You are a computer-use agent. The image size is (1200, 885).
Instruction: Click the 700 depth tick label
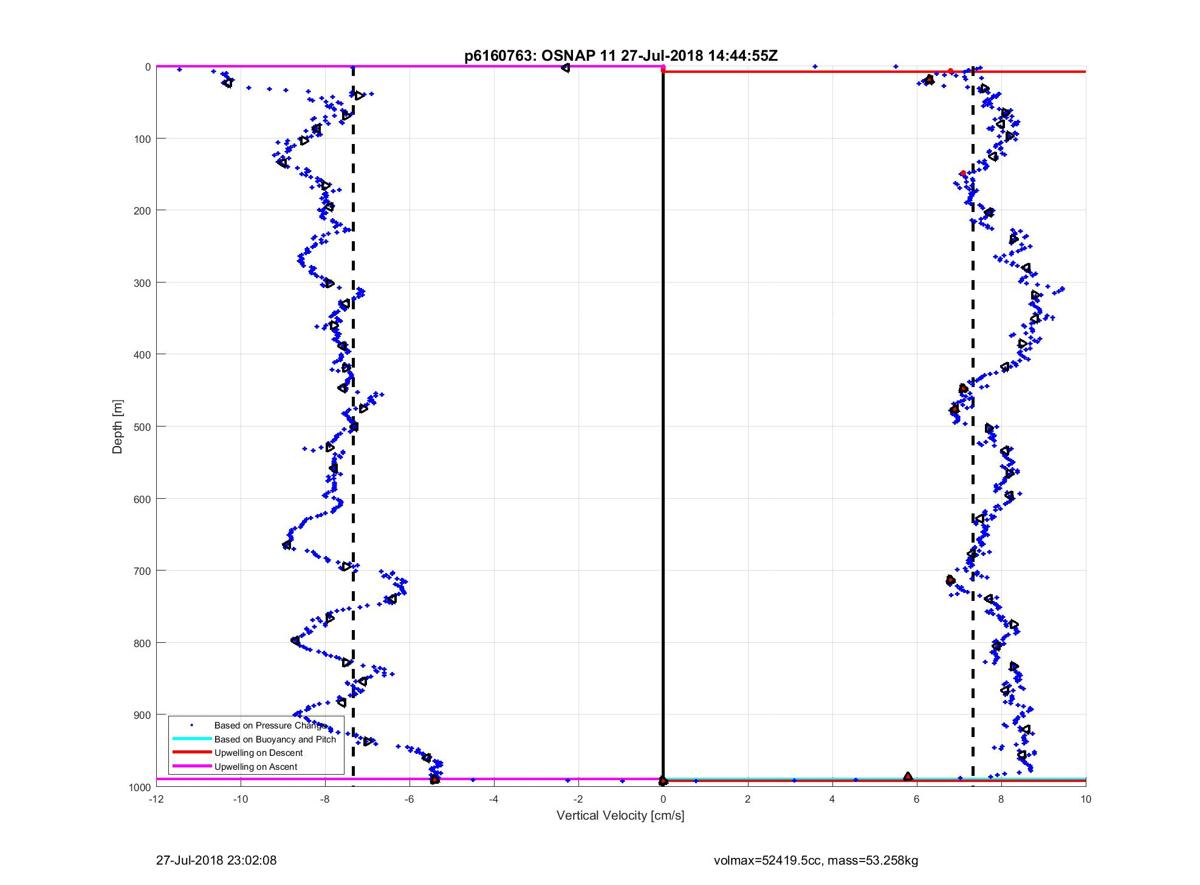(140, 571)
